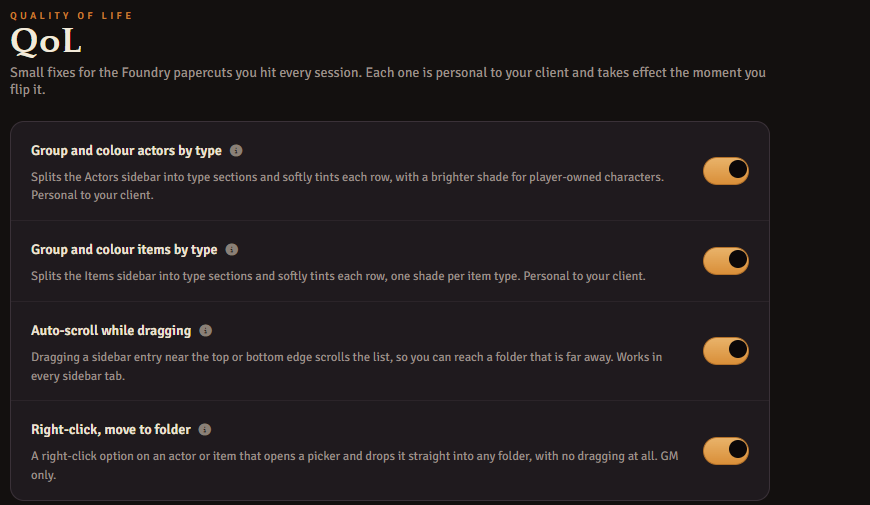Image resolution: width=870 pixels, height=505 pixels.
Task: Click 'Personal to your client.' line under actors
Action: 92,195
